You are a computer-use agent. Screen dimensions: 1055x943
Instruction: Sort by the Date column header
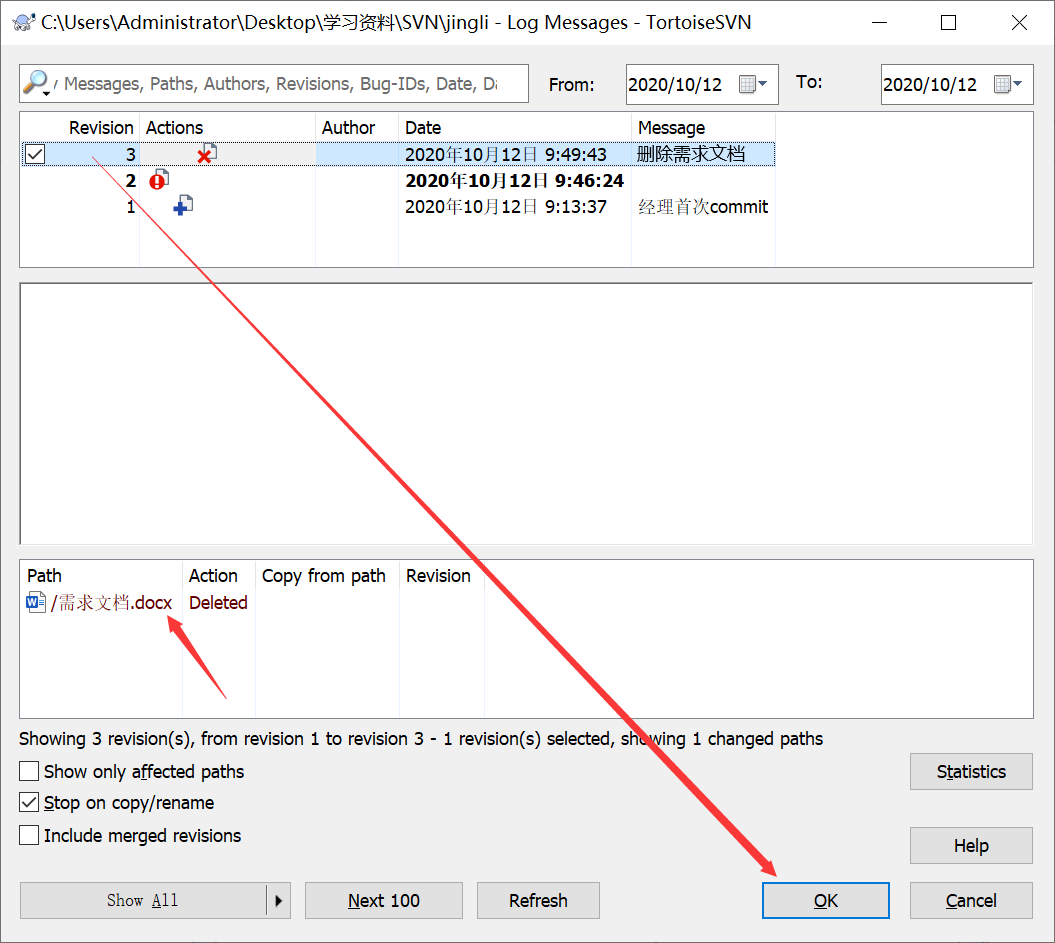coord(515,127)
